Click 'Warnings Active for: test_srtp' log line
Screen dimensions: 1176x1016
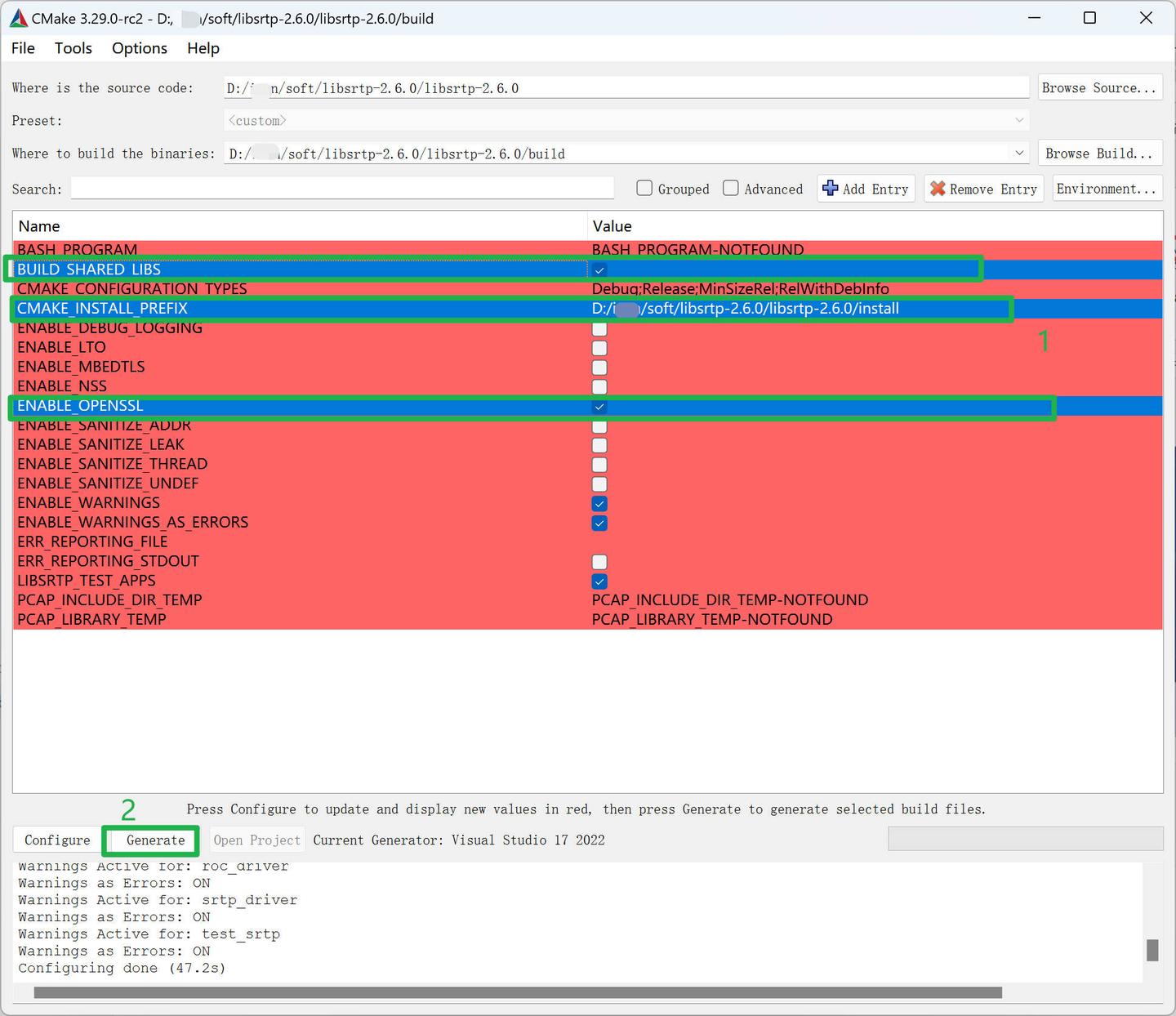tap(149, 934)
